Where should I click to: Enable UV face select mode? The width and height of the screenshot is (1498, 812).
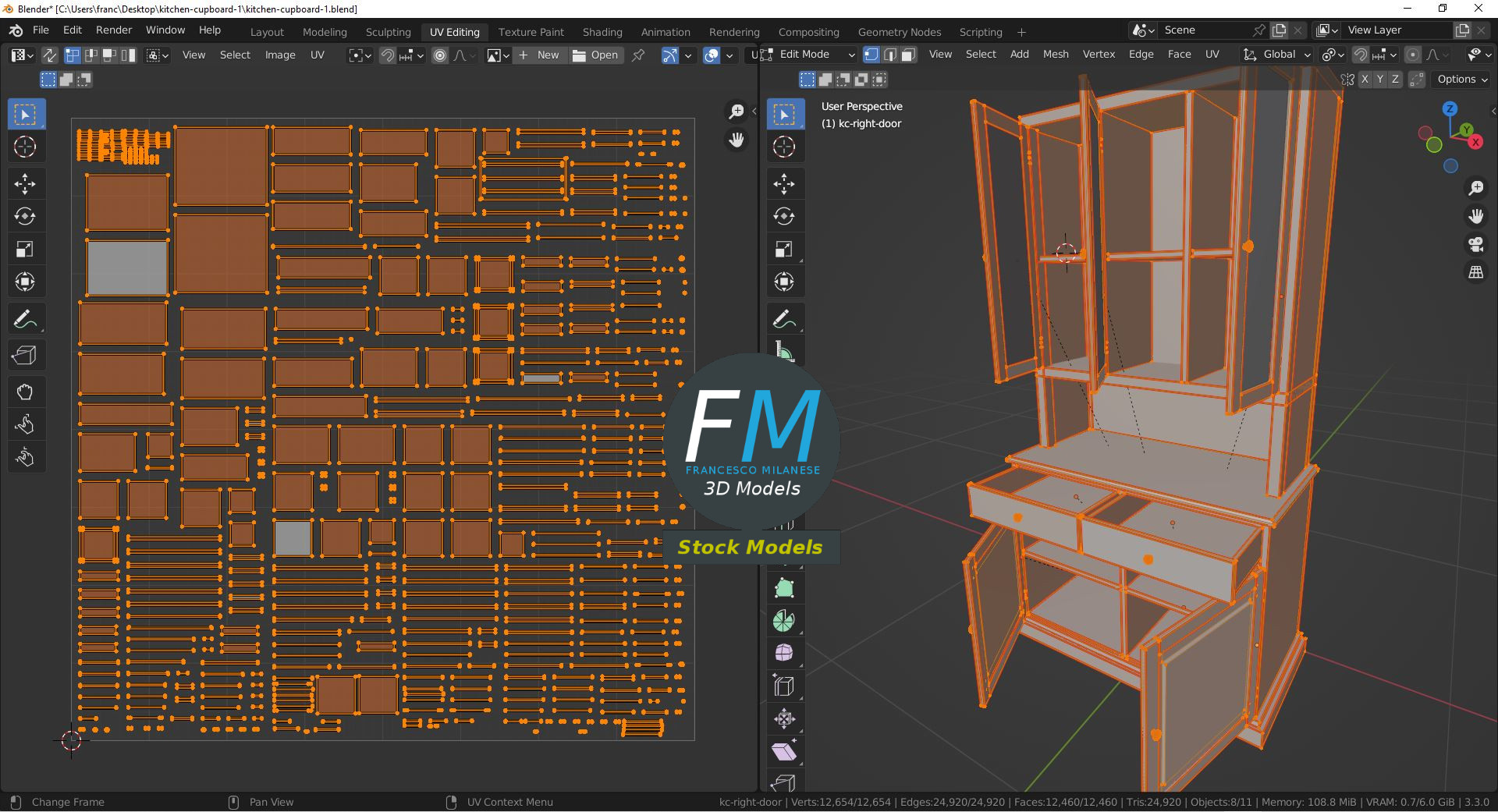tap(109, 55)
